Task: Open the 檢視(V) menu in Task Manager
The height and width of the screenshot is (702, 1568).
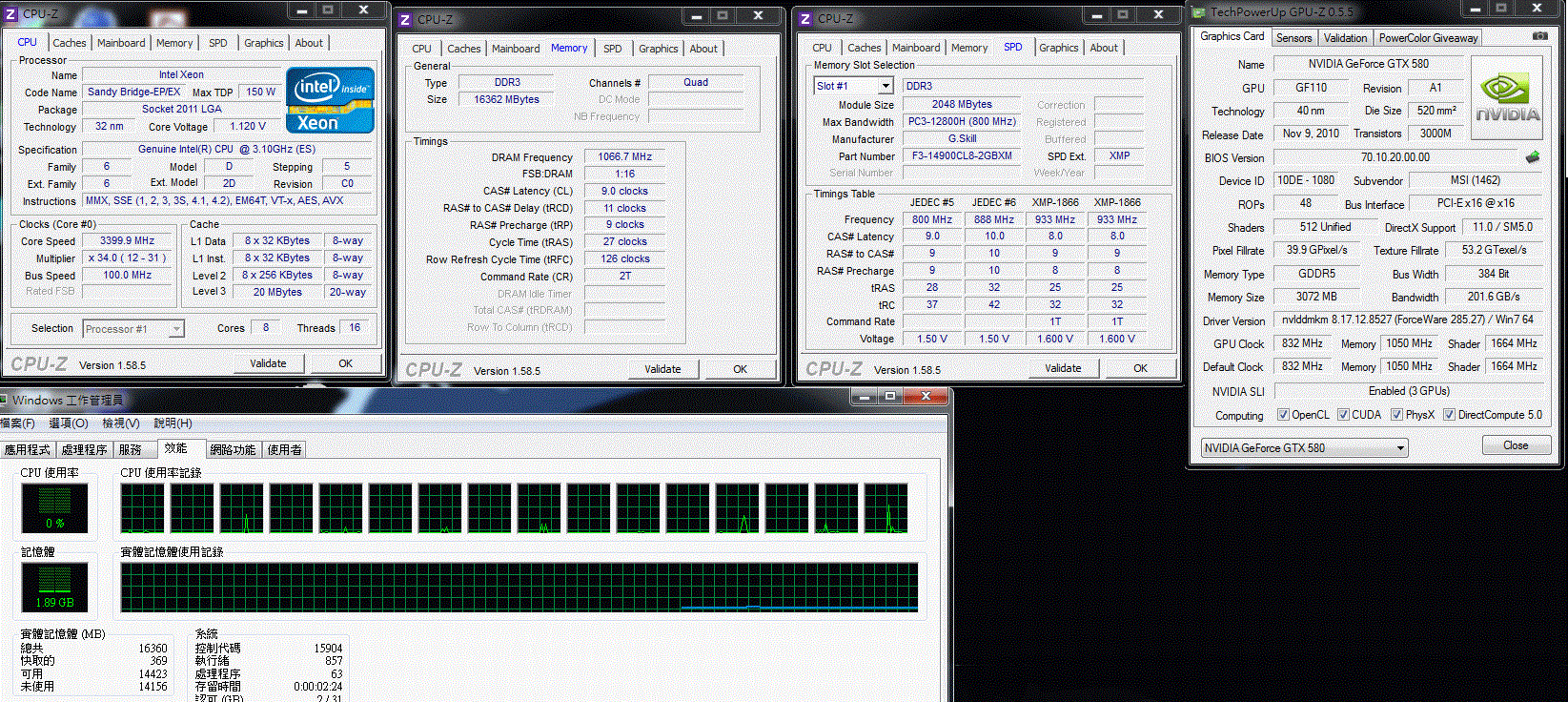Action: (x=121, y=423)
